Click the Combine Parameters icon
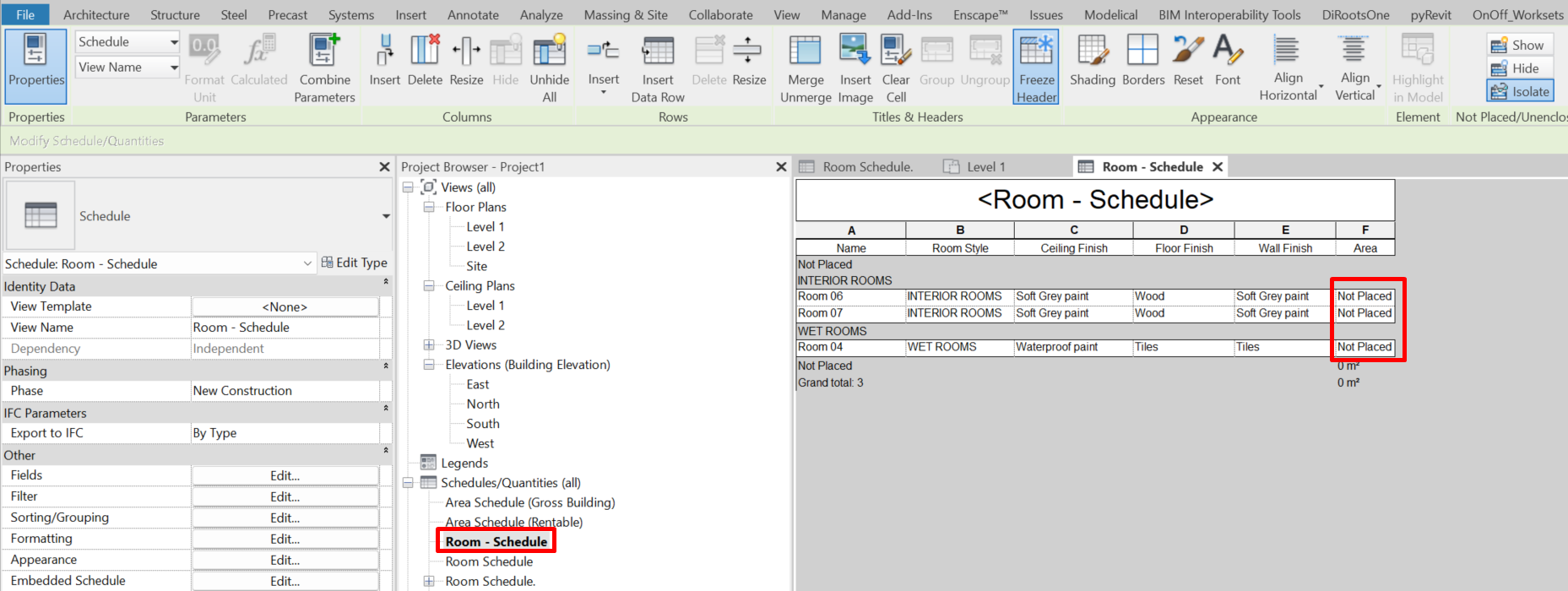 (x=324, y=67)
